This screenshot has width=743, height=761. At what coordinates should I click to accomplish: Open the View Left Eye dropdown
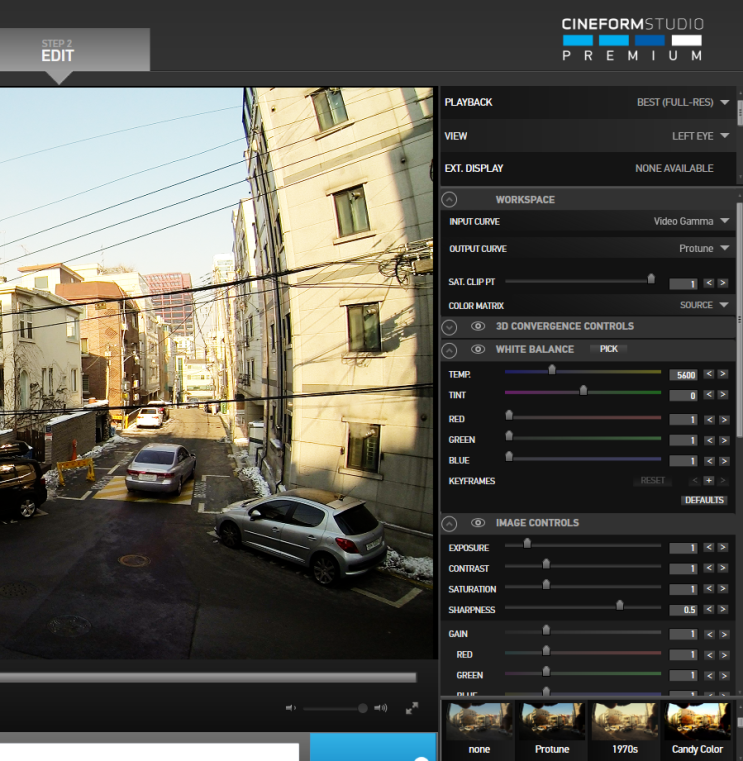pos(700,136)
